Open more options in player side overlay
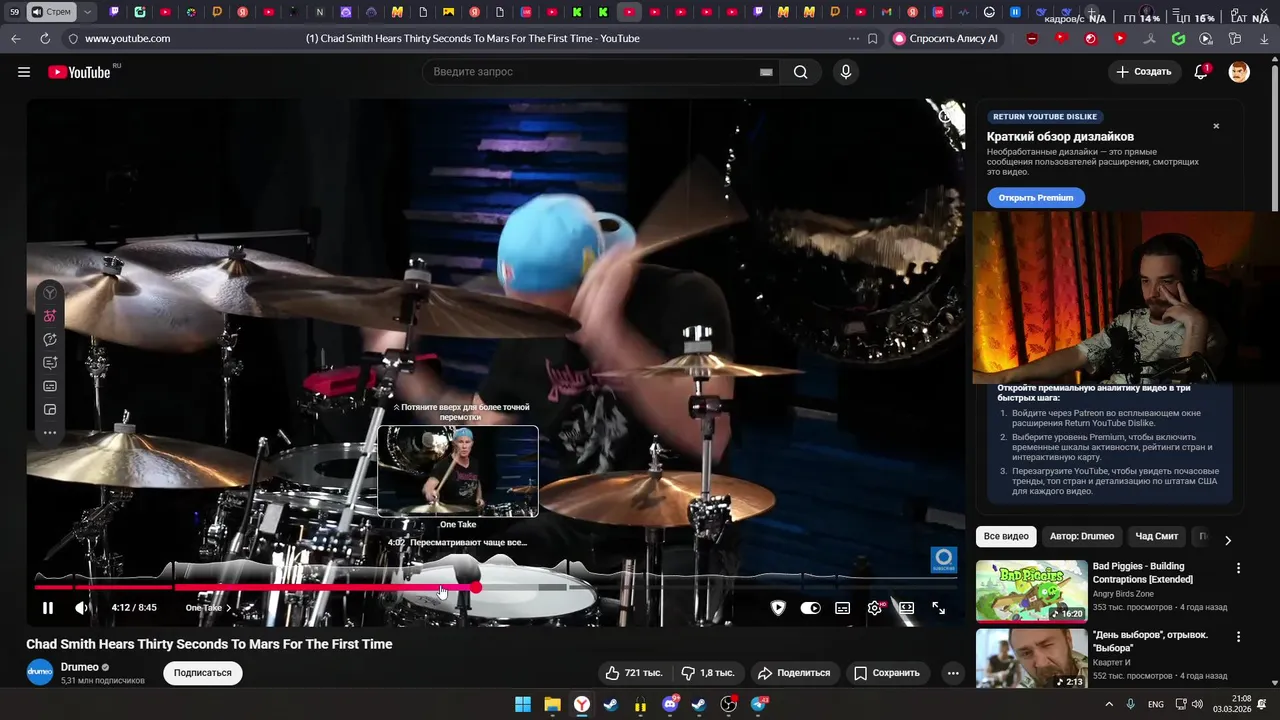Image resolution: width=1280 pixels, height=720 pixels. point(49,433)
